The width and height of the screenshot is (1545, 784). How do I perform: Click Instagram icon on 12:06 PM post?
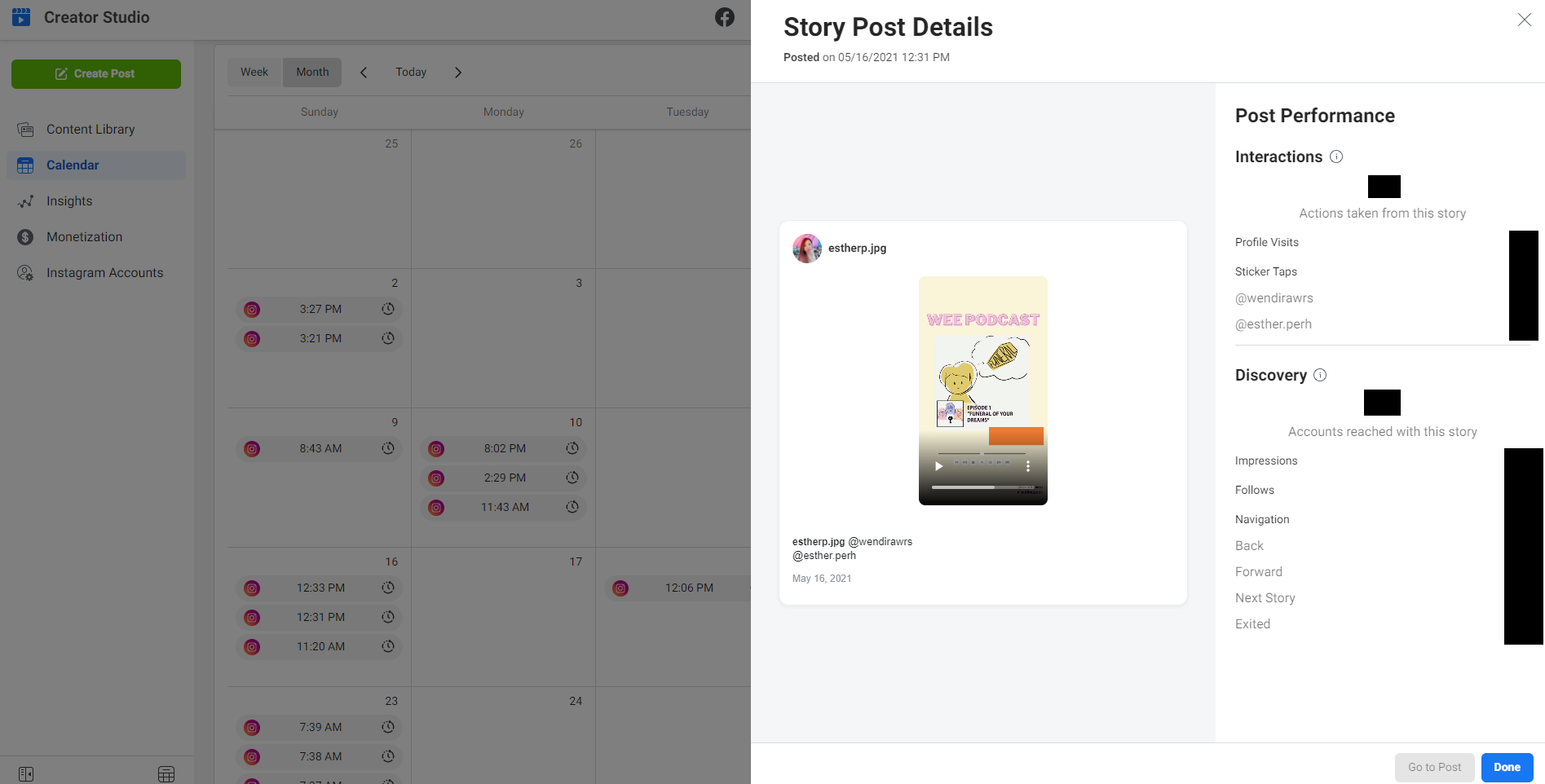pos(621,588)
